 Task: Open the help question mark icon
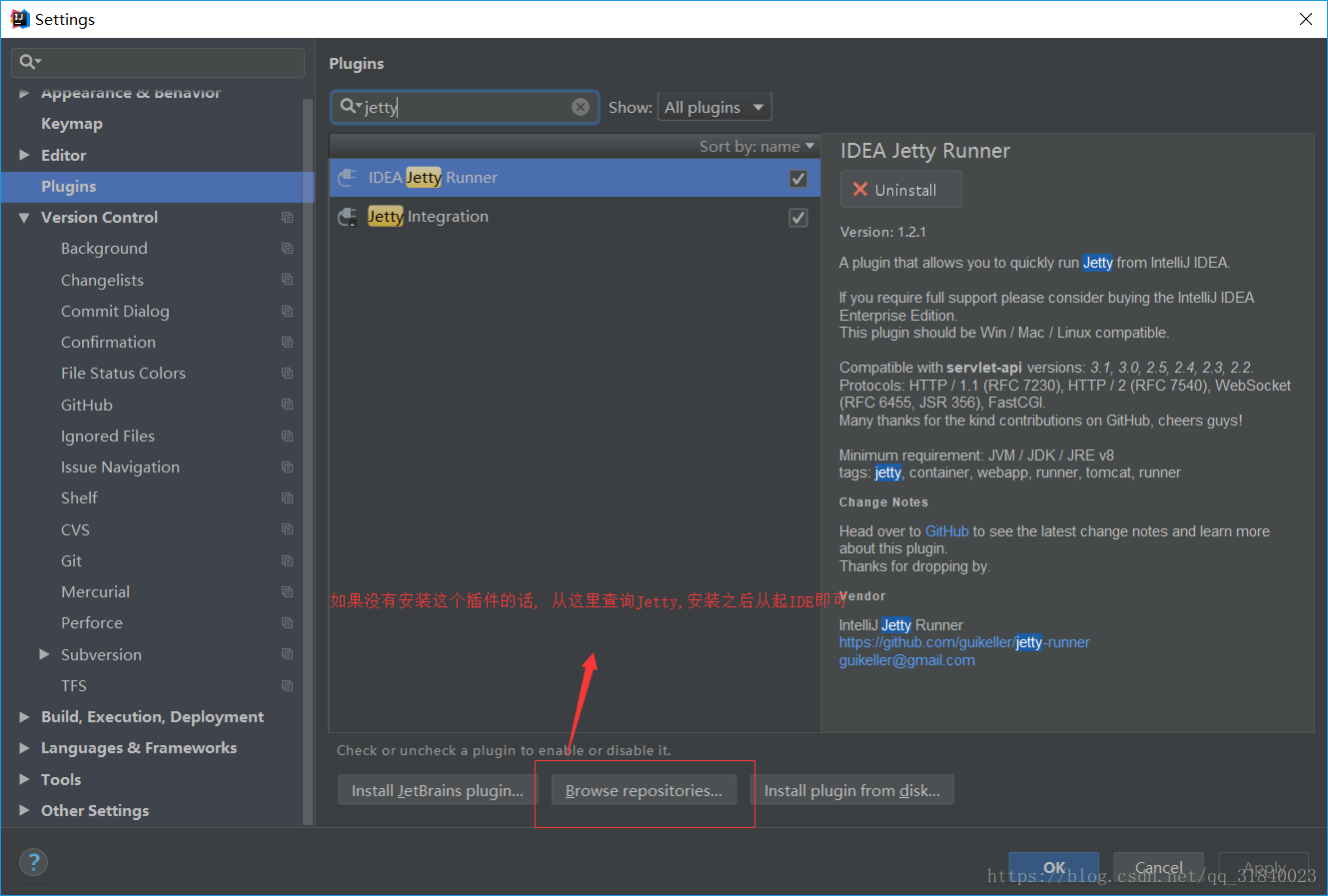(x=33, y=862)
